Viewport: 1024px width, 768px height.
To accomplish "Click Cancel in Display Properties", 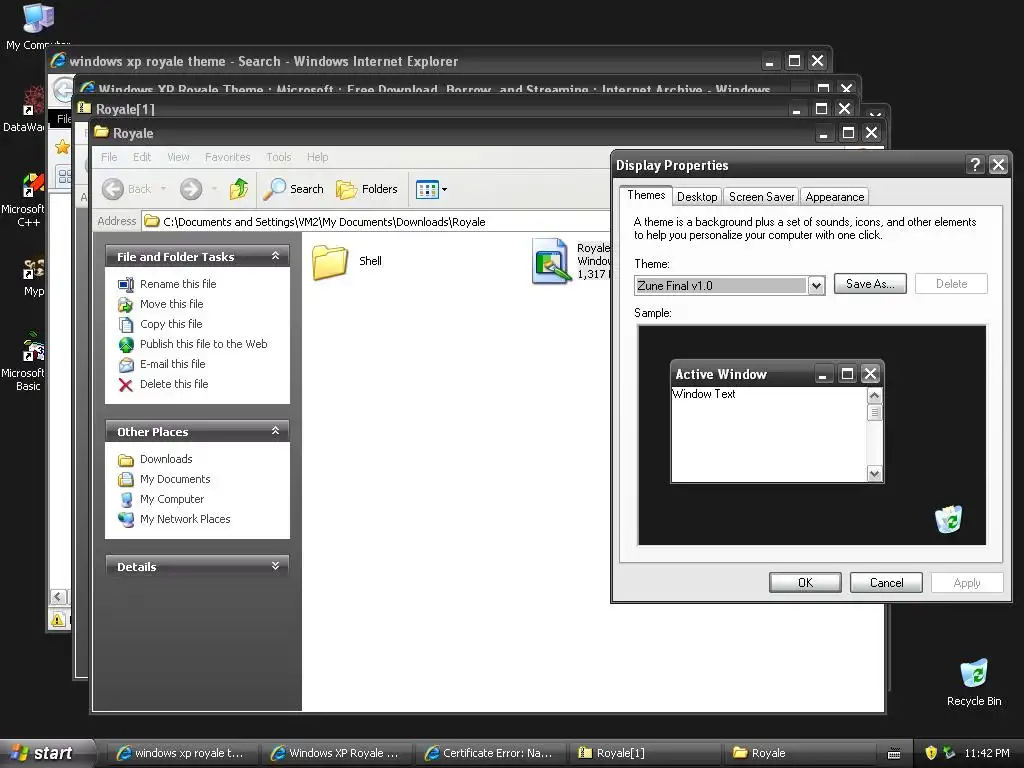I will click(886, 583).
